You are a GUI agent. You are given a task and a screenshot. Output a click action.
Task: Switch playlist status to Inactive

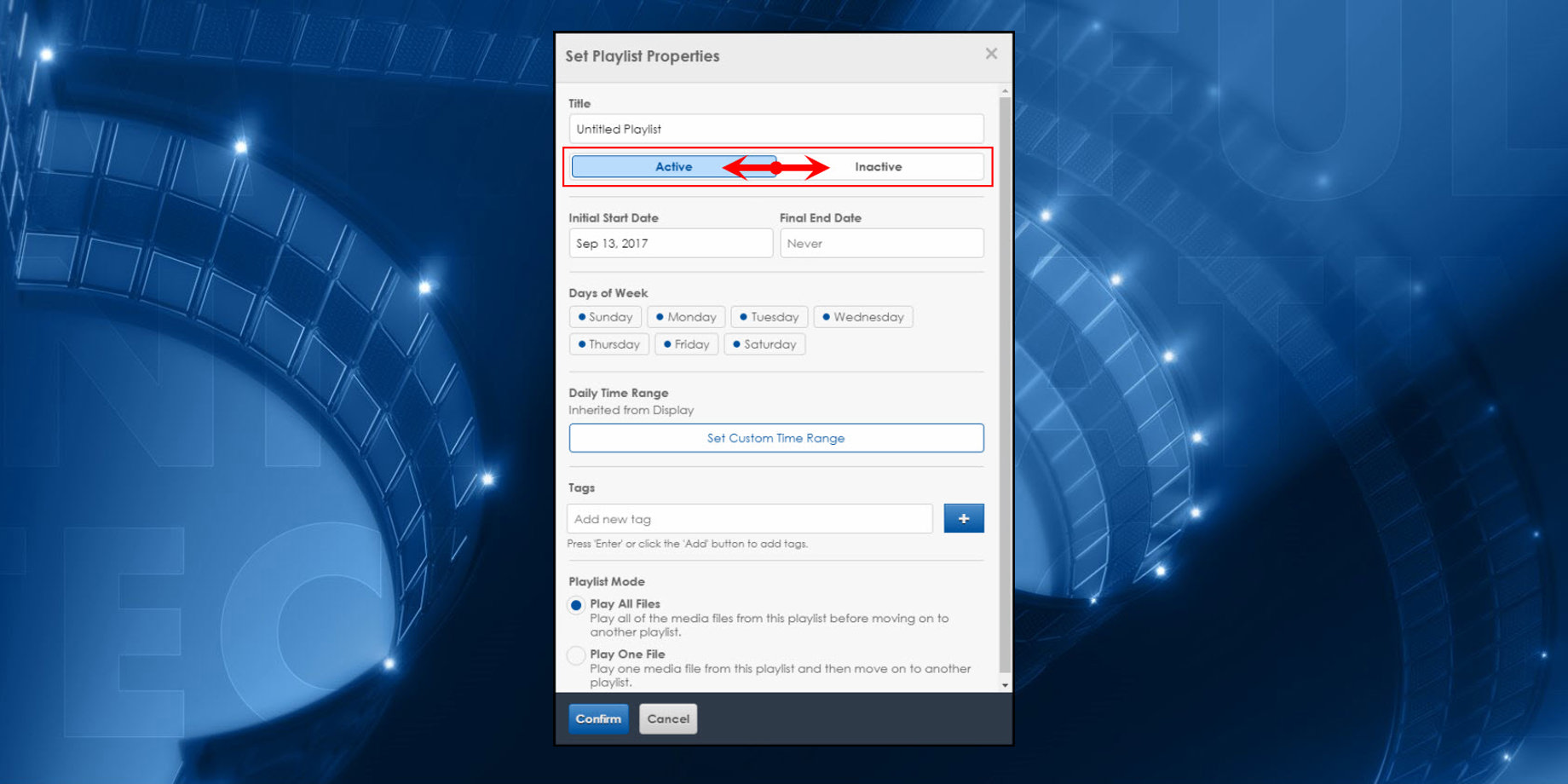pyautogui.click(x=879, y=167)
